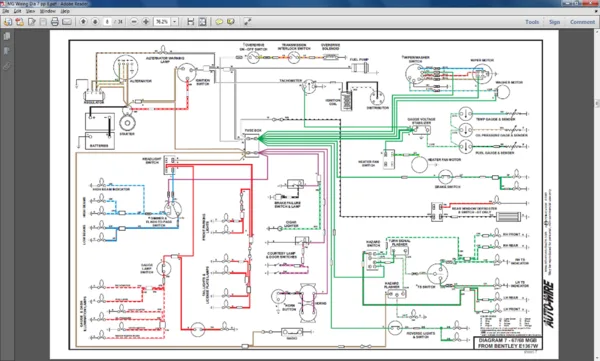
Task: Click the TACHOMETER label in the diagram
Action: coord(291,81)
